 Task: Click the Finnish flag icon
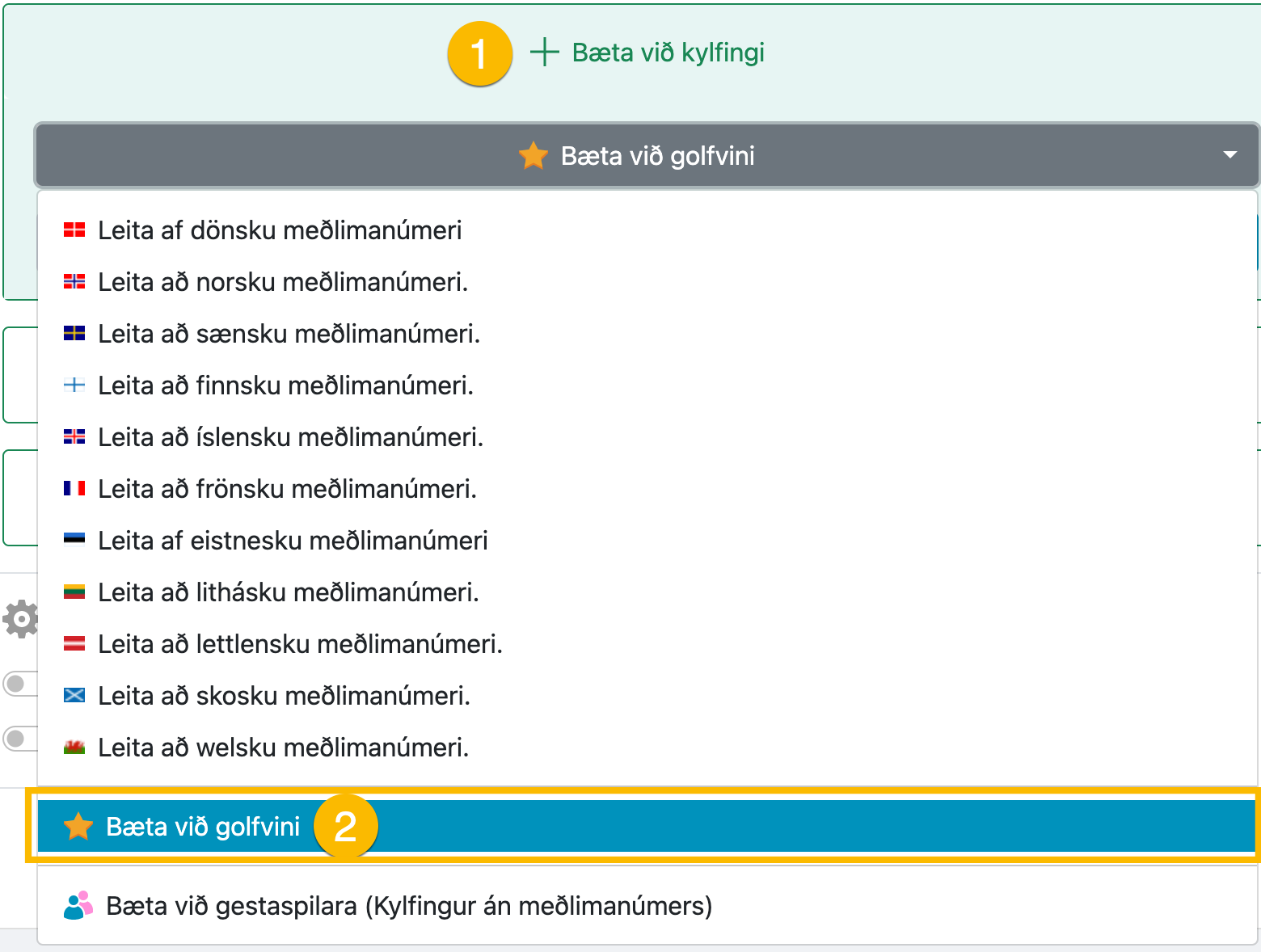74,385
